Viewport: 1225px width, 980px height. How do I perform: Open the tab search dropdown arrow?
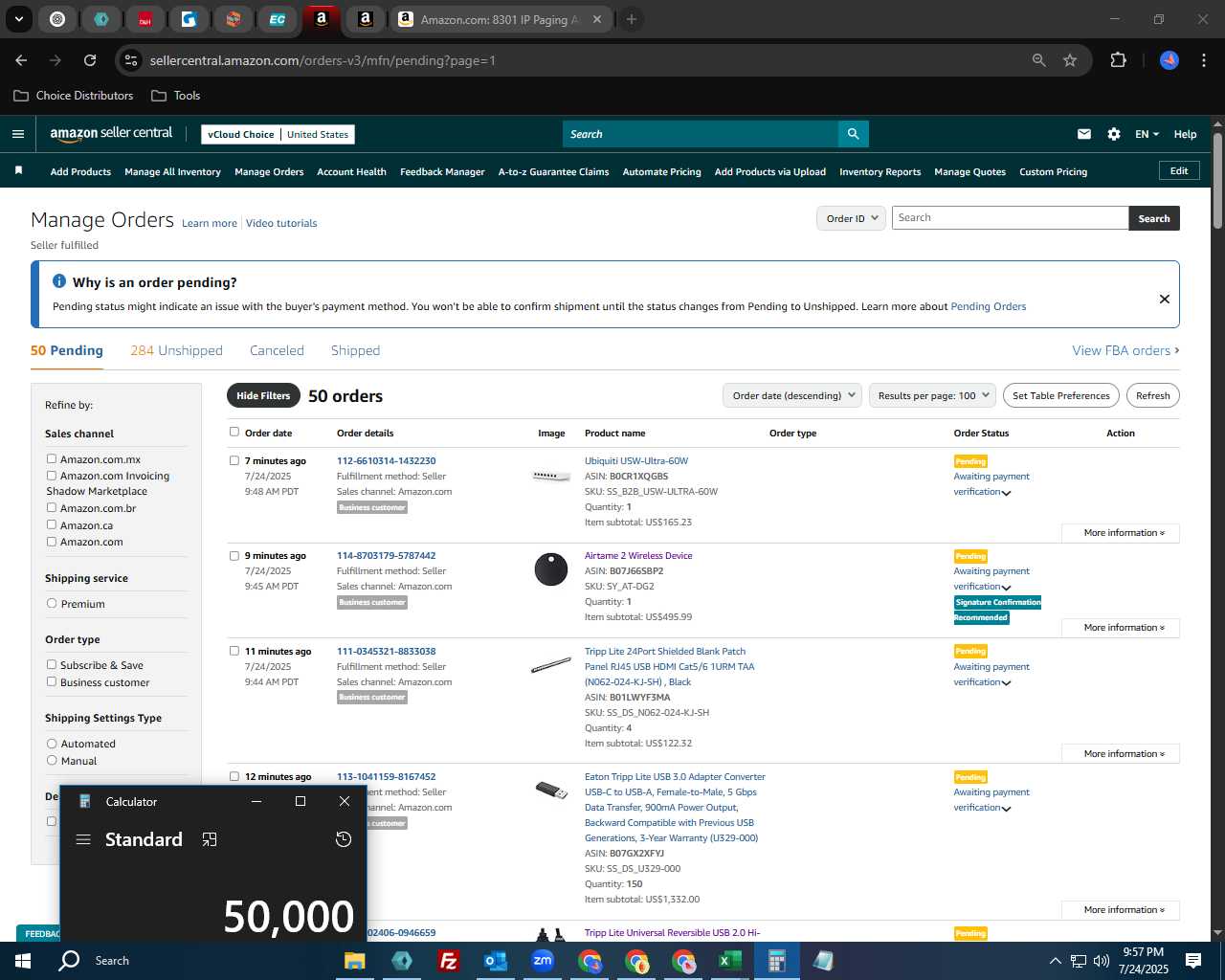coord(19,19)
